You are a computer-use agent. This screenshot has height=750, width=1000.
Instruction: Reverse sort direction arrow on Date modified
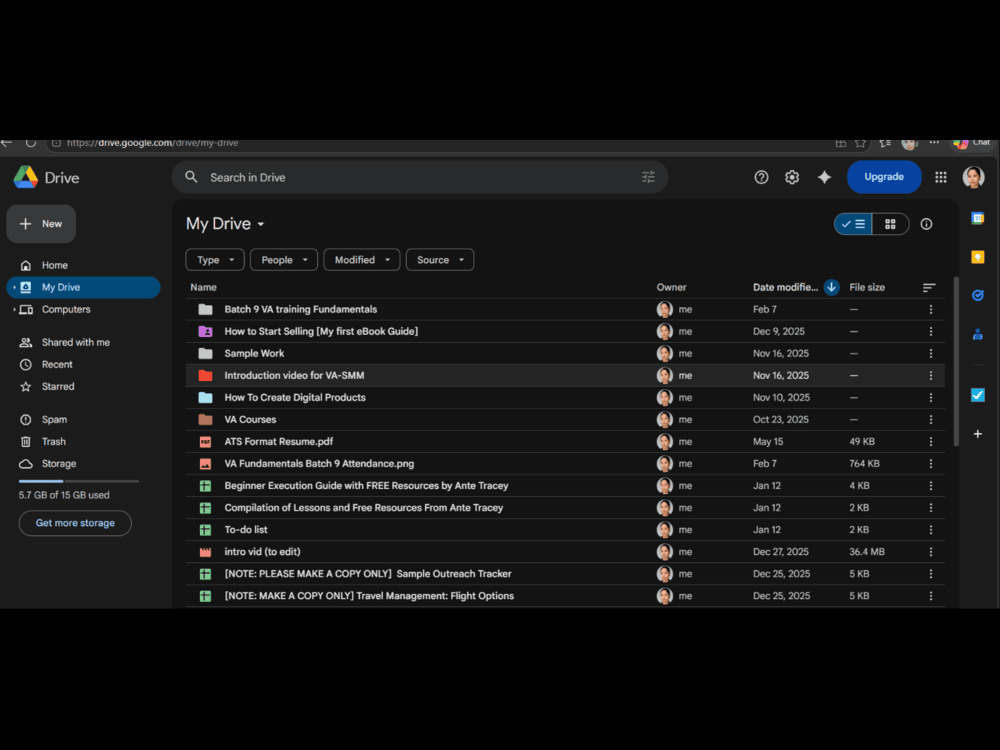[x=831, y=287]
